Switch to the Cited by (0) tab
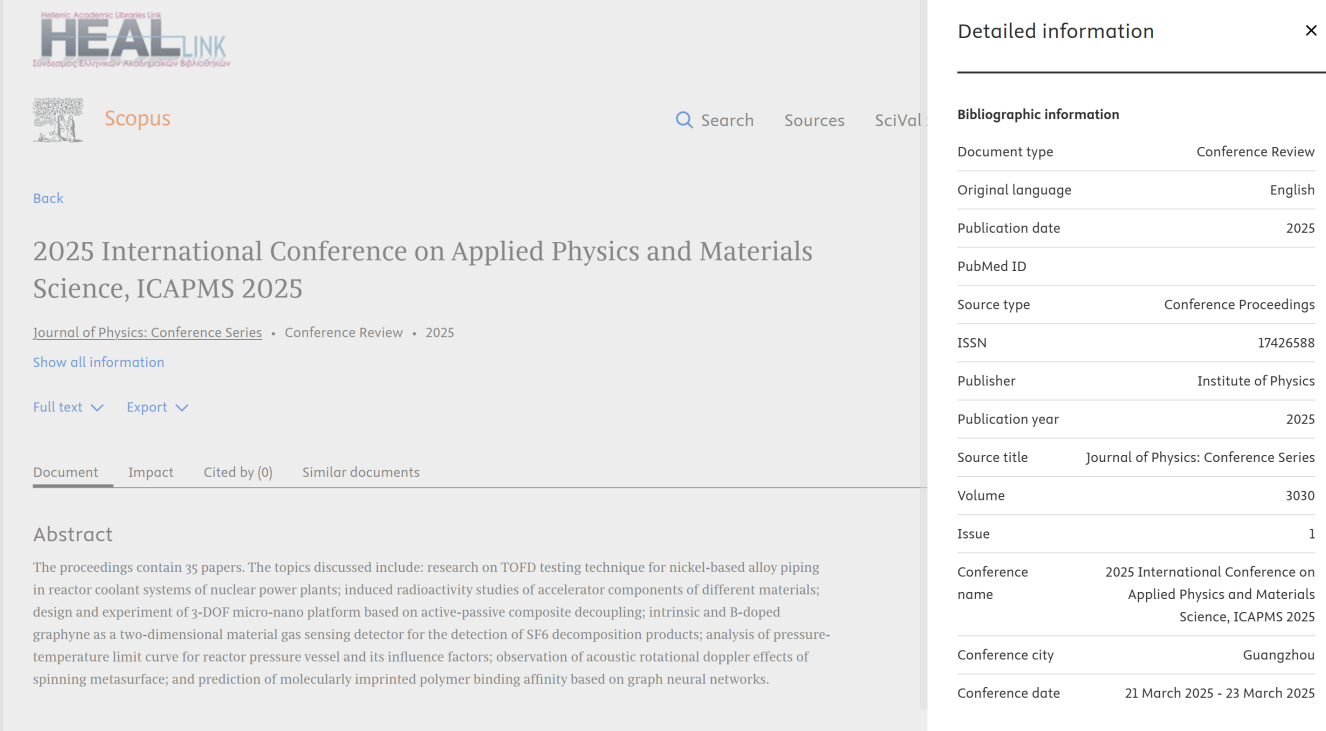 (238, 472)
